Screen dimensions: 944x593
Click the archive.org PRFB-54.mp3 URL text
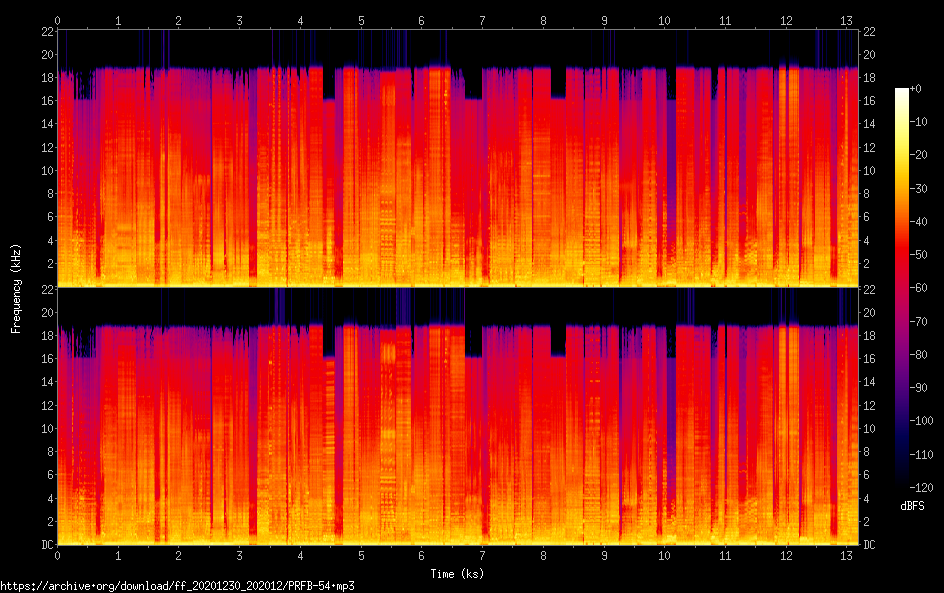pos(177,586)
